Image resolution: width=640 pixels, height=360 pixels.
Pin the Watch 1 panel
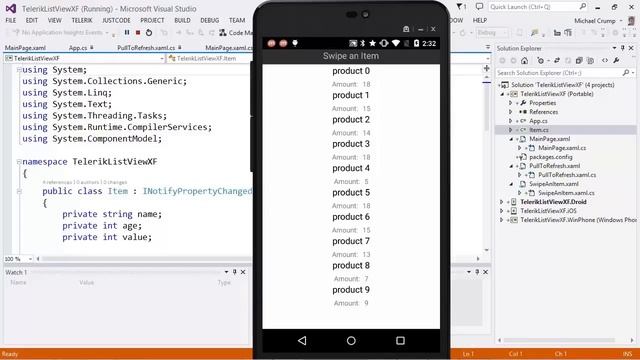click(235, 272)
